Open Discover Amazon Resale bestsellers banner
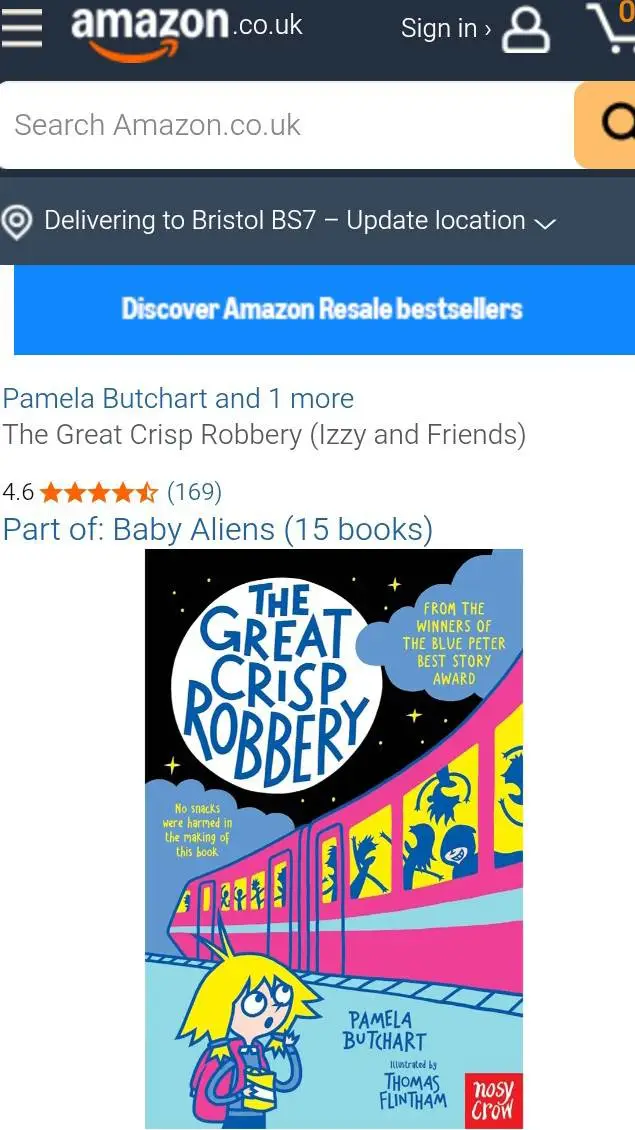 click(x=324, y=310)
